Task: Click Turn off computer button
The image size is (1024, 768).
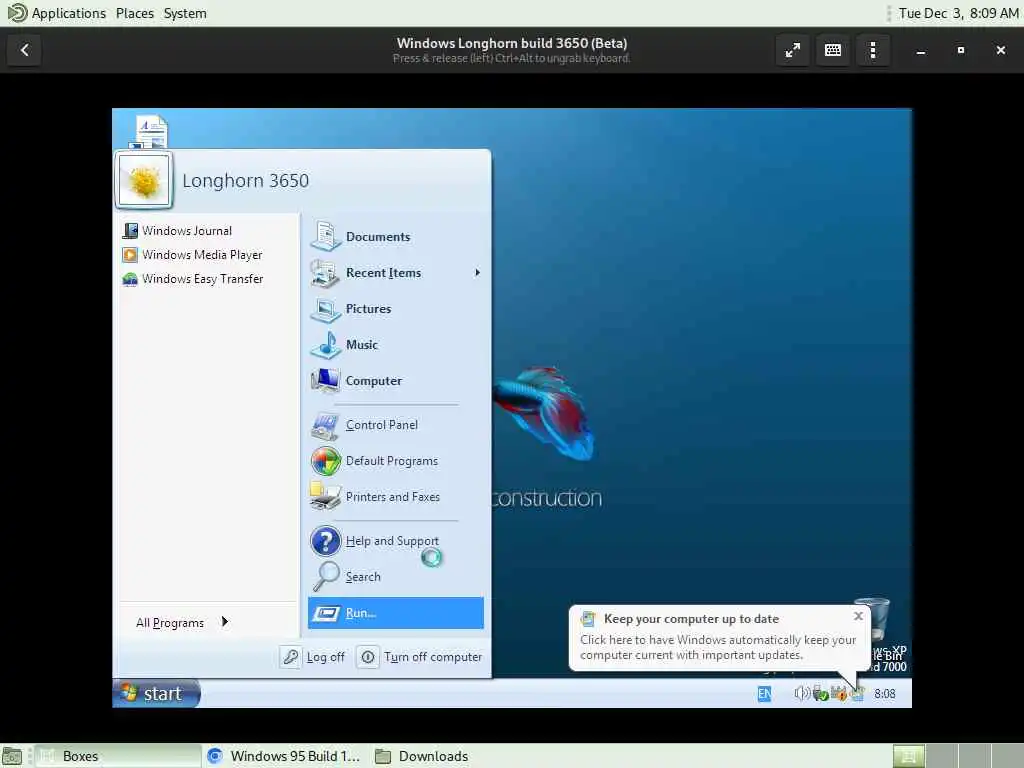Action: [x=420, y=657]
